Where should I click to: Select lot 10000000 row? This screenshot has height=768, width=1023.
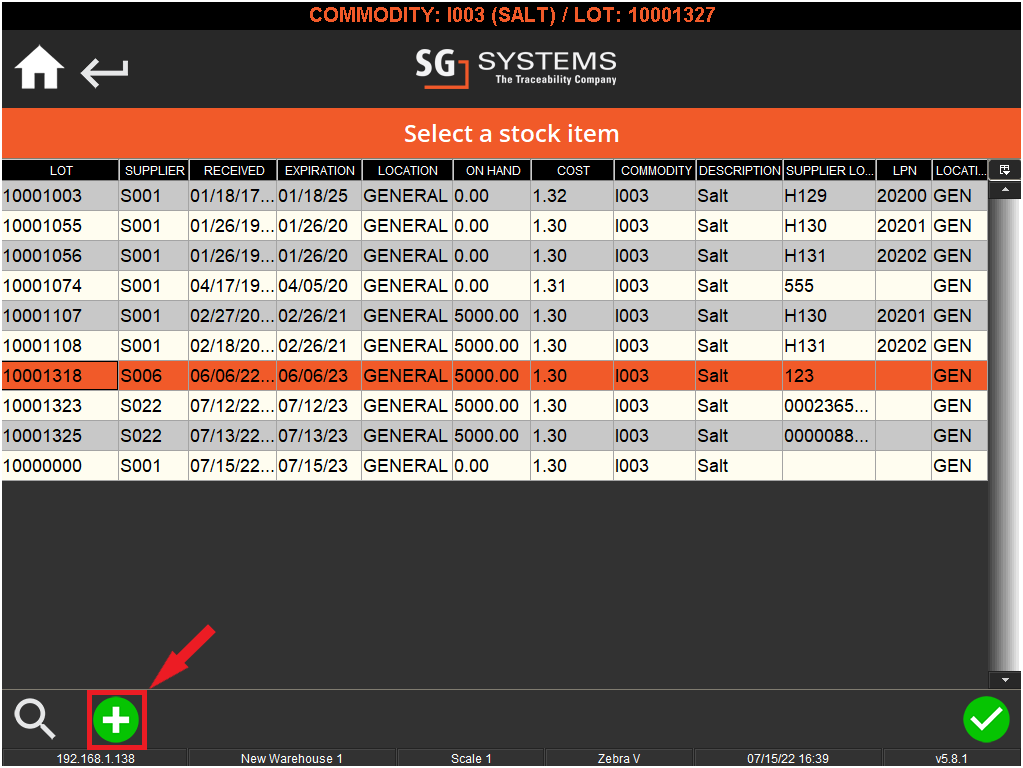495,466
